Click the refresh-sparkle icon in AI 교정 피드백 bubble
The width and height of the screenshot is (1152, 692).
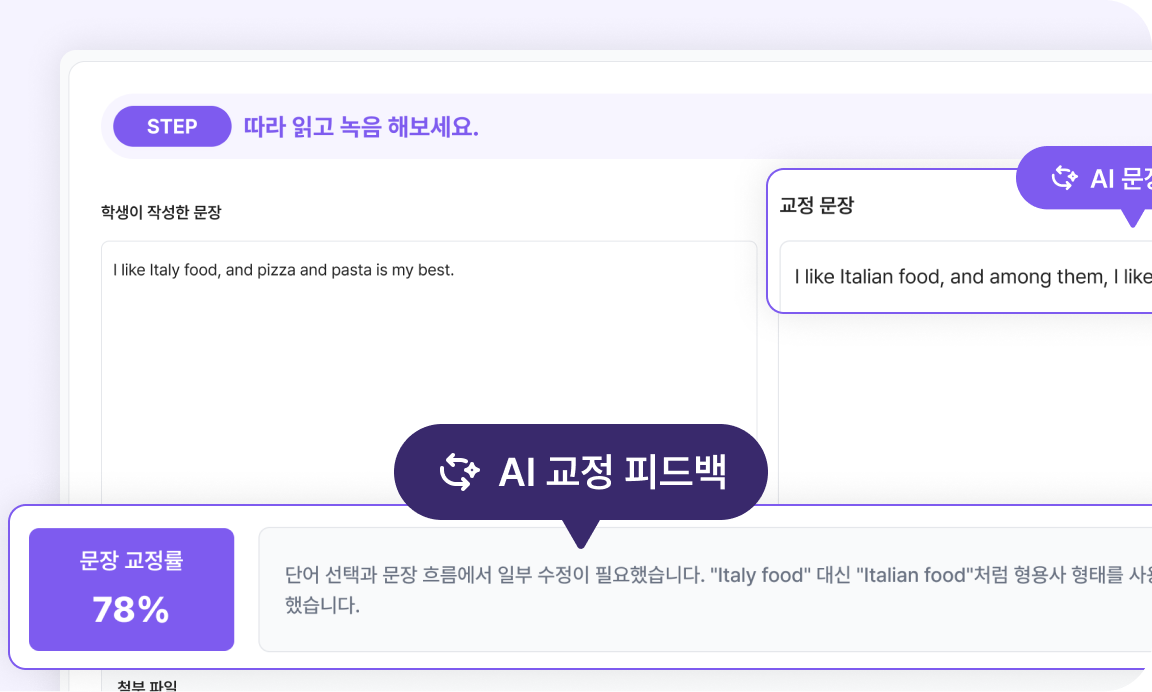coord(460,472)
